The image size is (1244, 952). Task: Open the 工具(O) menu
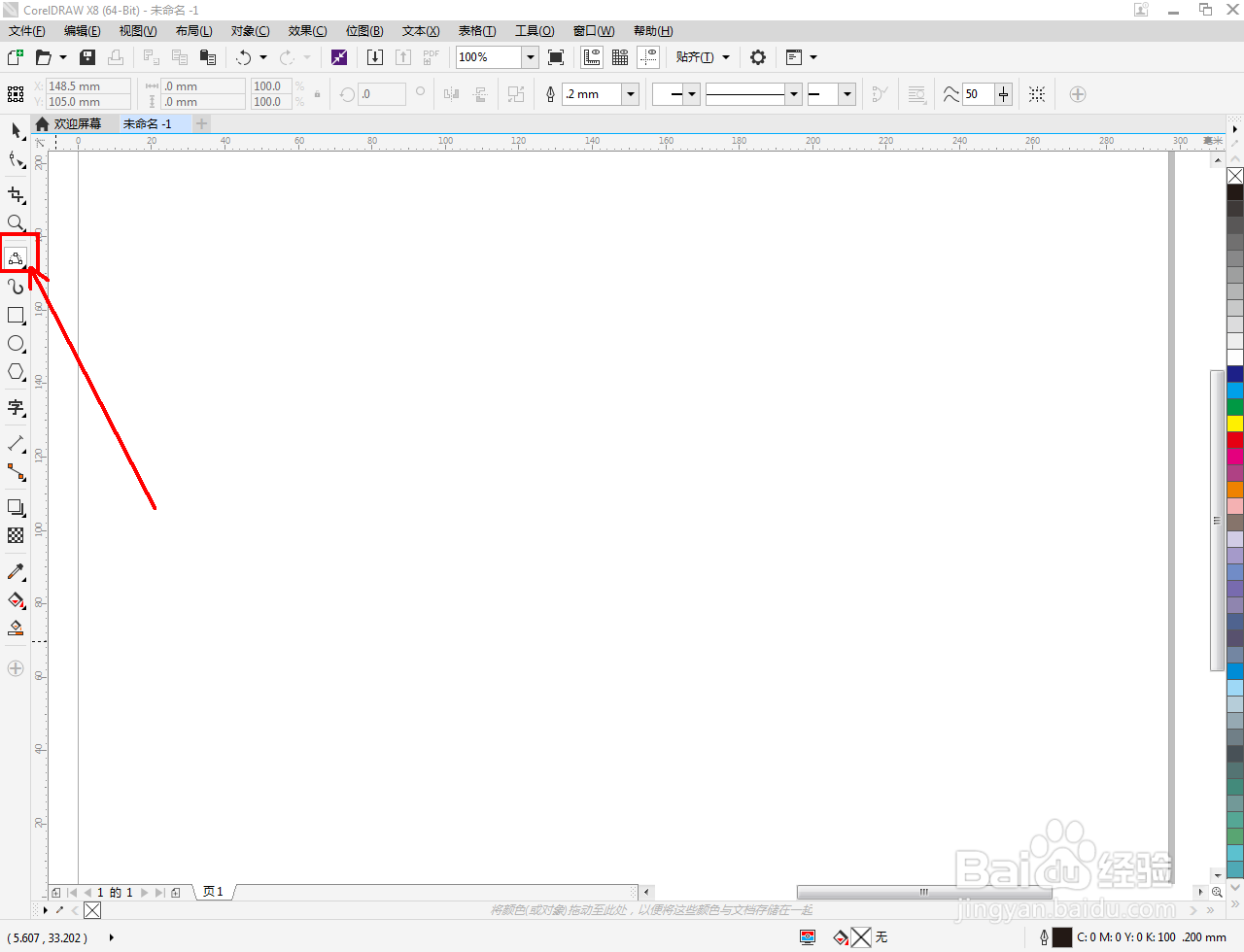coord(535,31)
